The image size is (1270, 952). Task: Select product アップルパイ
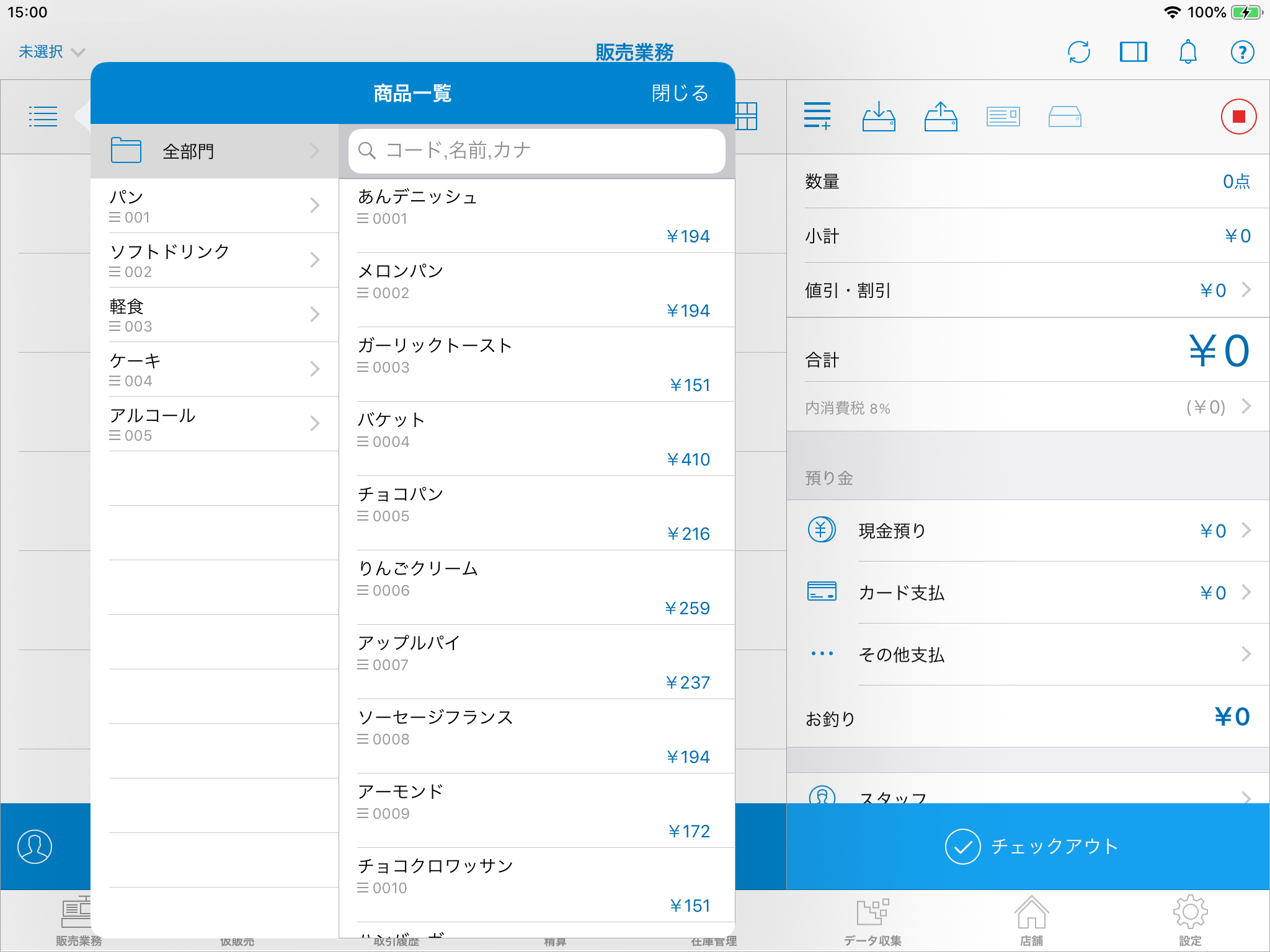[x=537, y=662]
